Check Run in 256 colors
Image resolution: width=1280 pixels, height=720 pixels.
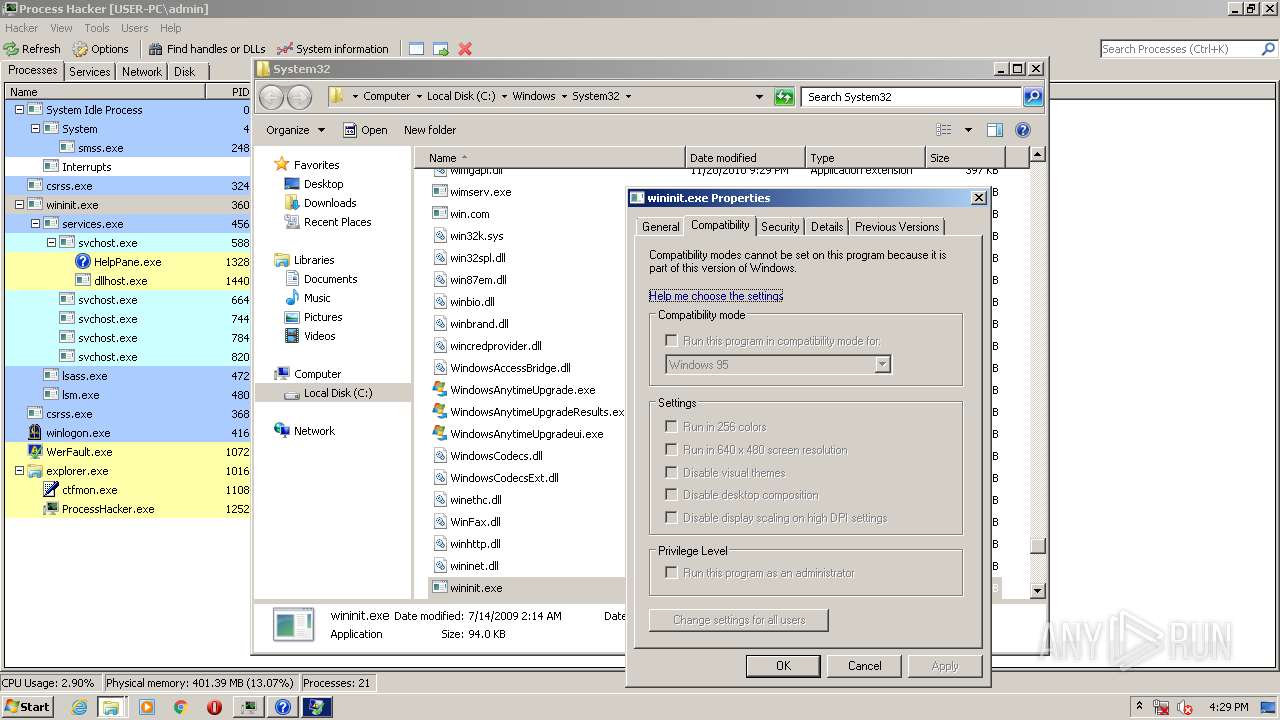click(x=671, y=427)
